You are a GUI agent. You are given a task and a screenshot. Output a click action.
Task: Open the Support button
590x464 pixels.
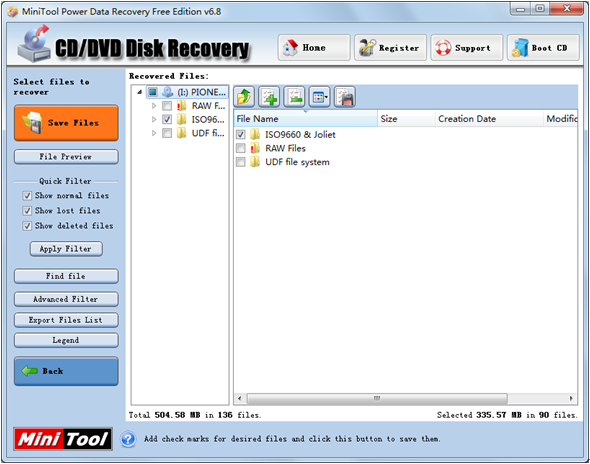click(x=467, y=48)
